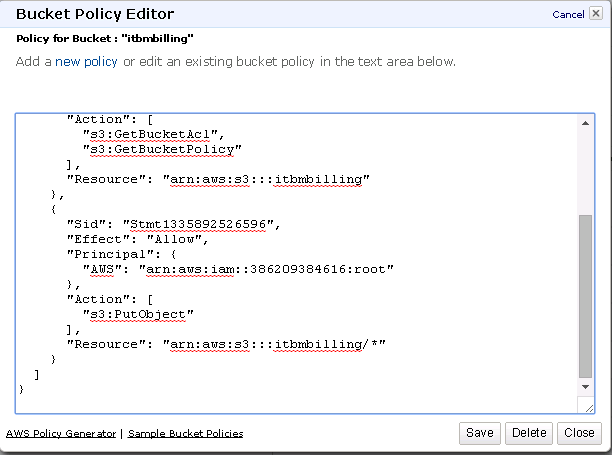The width and height of the screenshot is (612, 455).
Task: Open the "new policy" link
Action: 86,62
